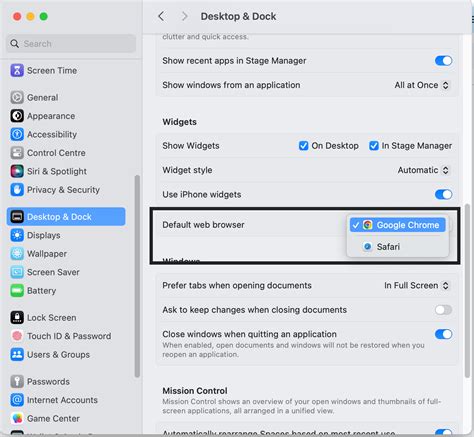
Task: Click the Accessibility icon in sidebar
Action: pos(17,134)
